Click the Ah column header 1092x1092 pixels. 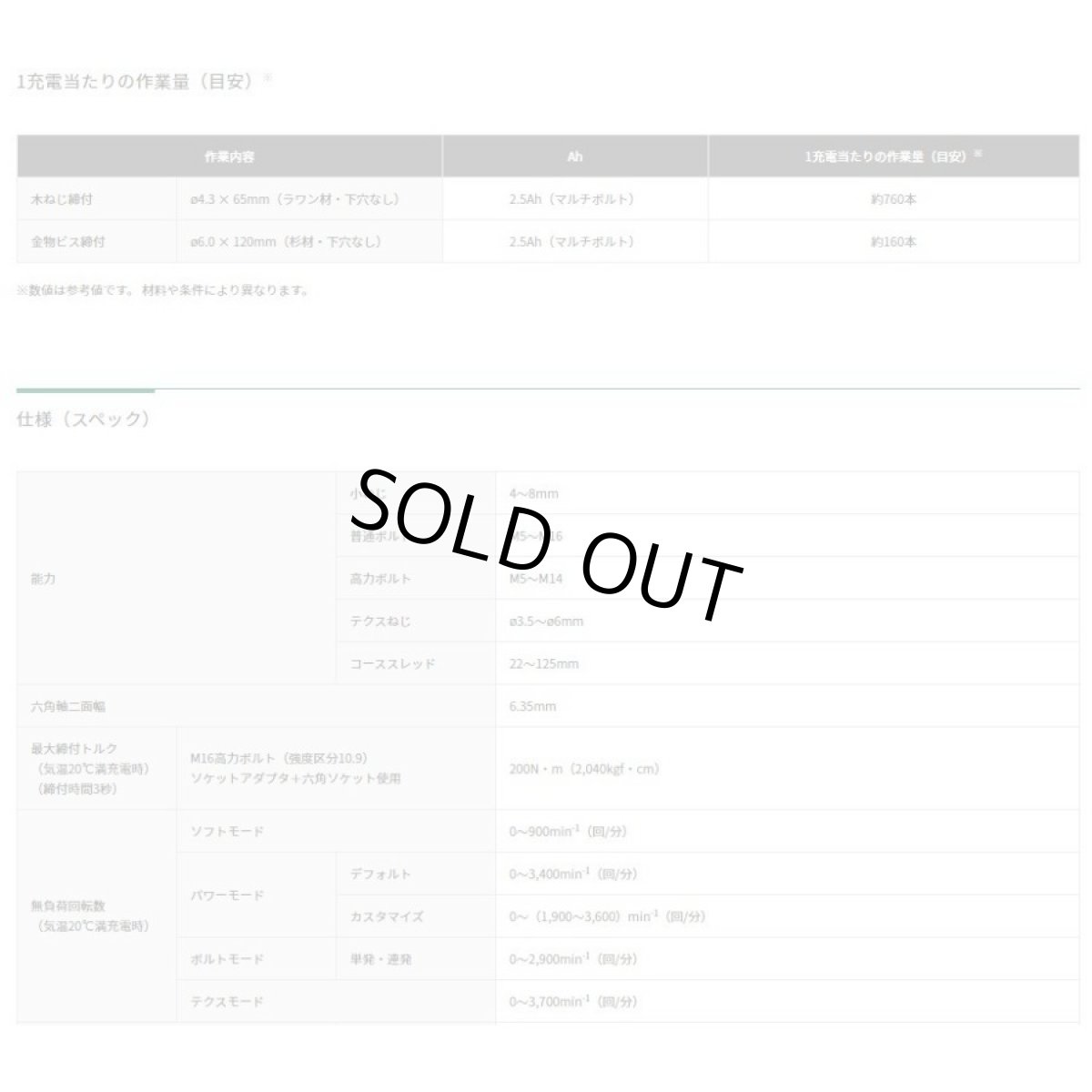575,157
